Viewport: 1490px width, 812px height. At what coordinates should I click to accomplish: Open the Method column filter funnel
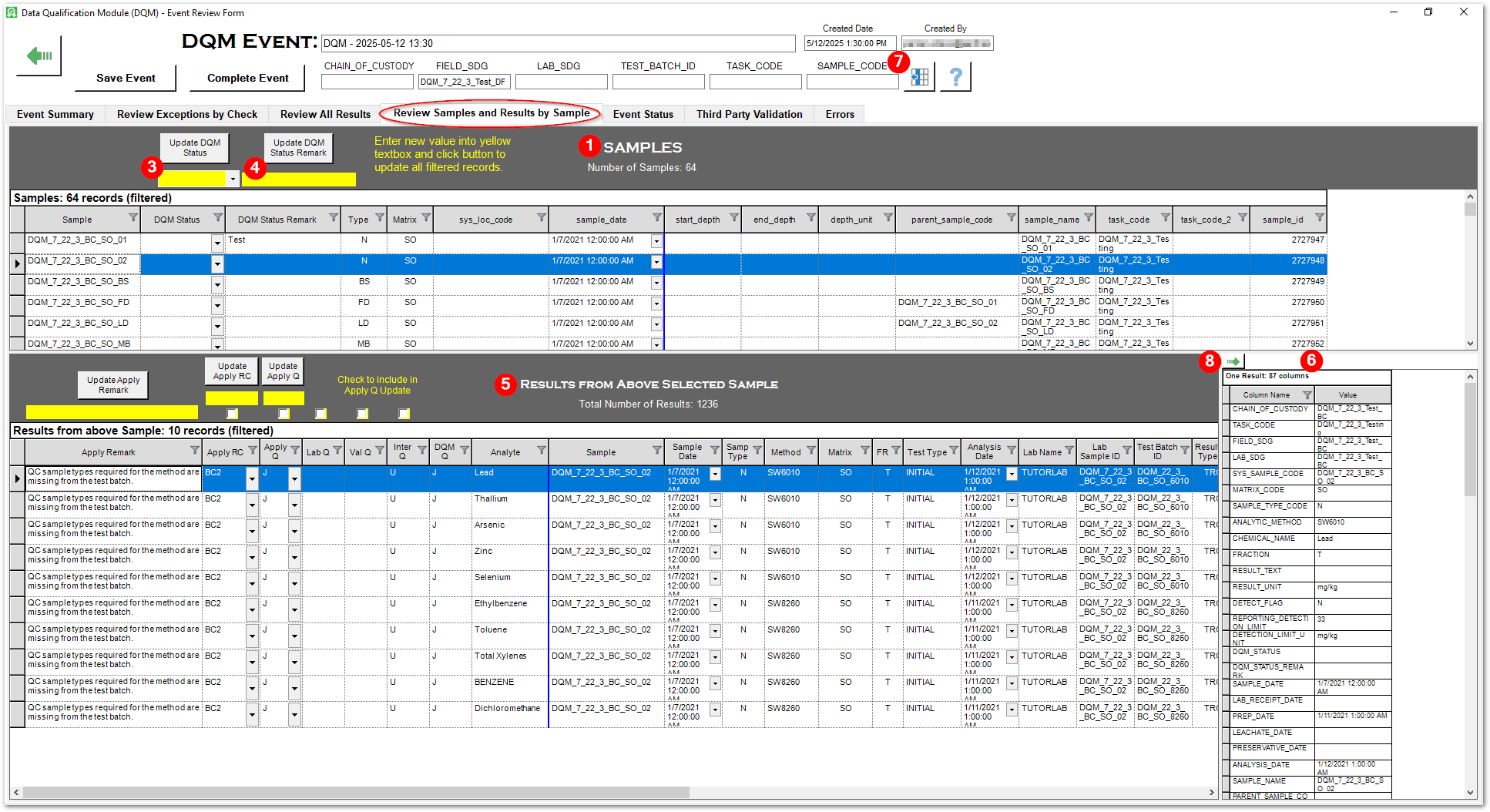(812, 450)
